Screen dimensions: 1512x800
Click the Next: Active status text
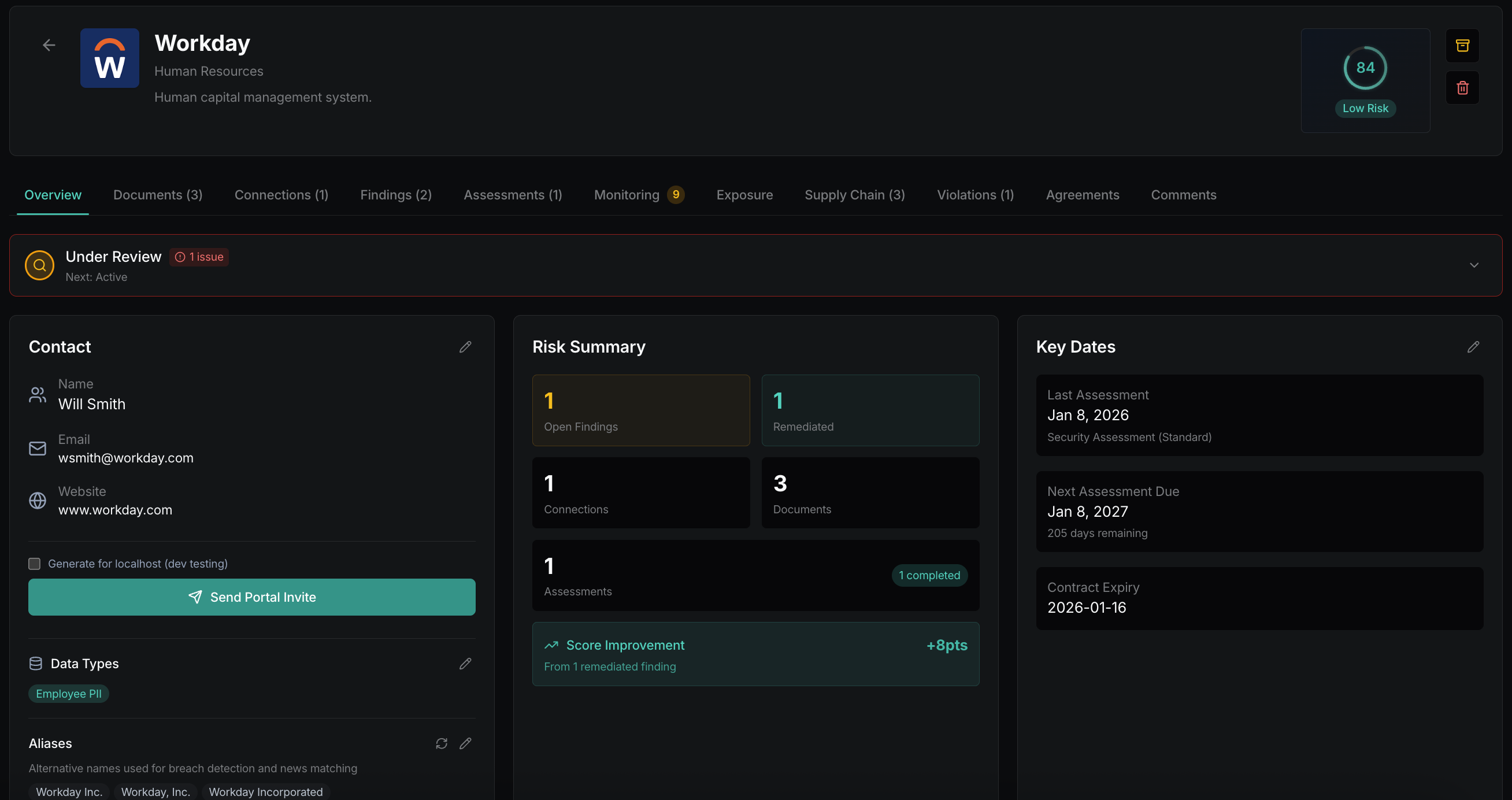[97, 277]
